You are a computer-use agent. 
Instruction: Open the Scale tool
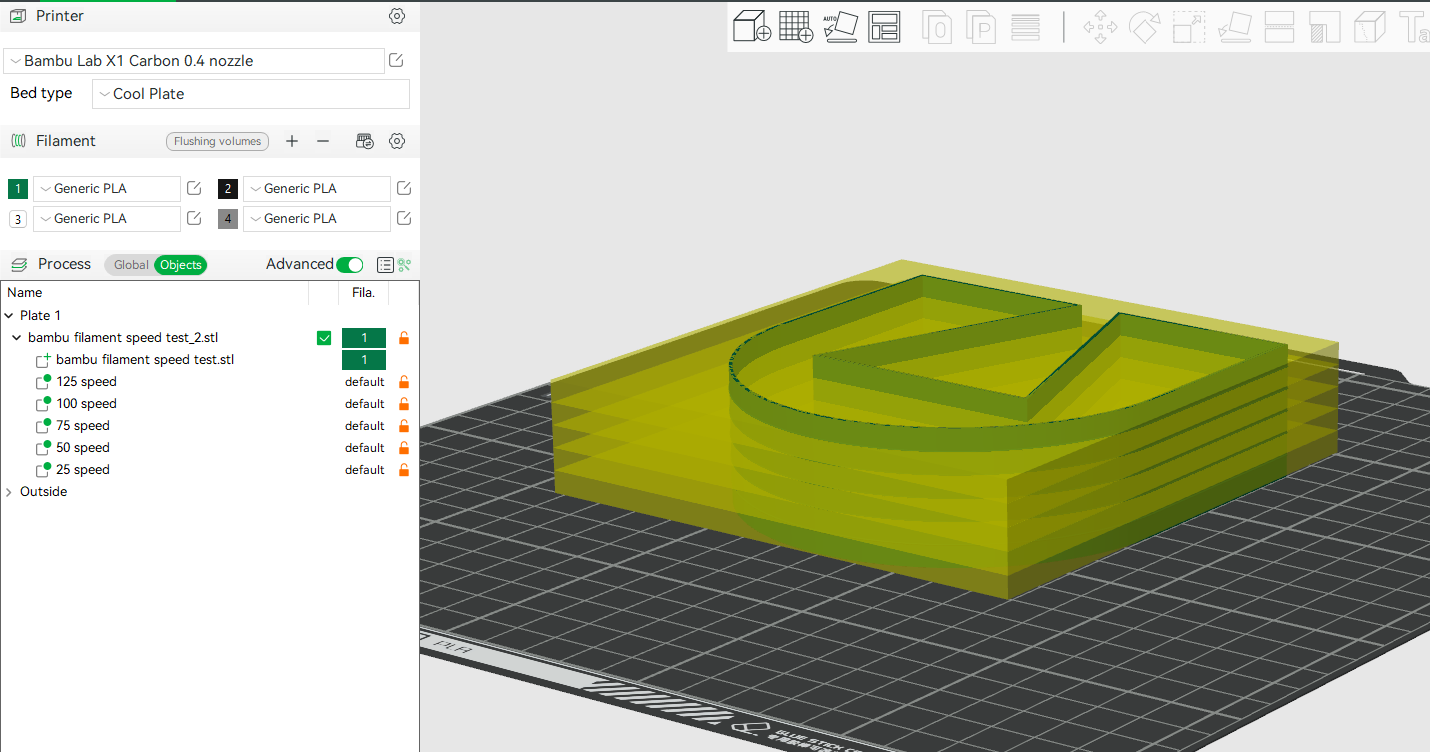pyautogui.click(x=1188, y=27)
